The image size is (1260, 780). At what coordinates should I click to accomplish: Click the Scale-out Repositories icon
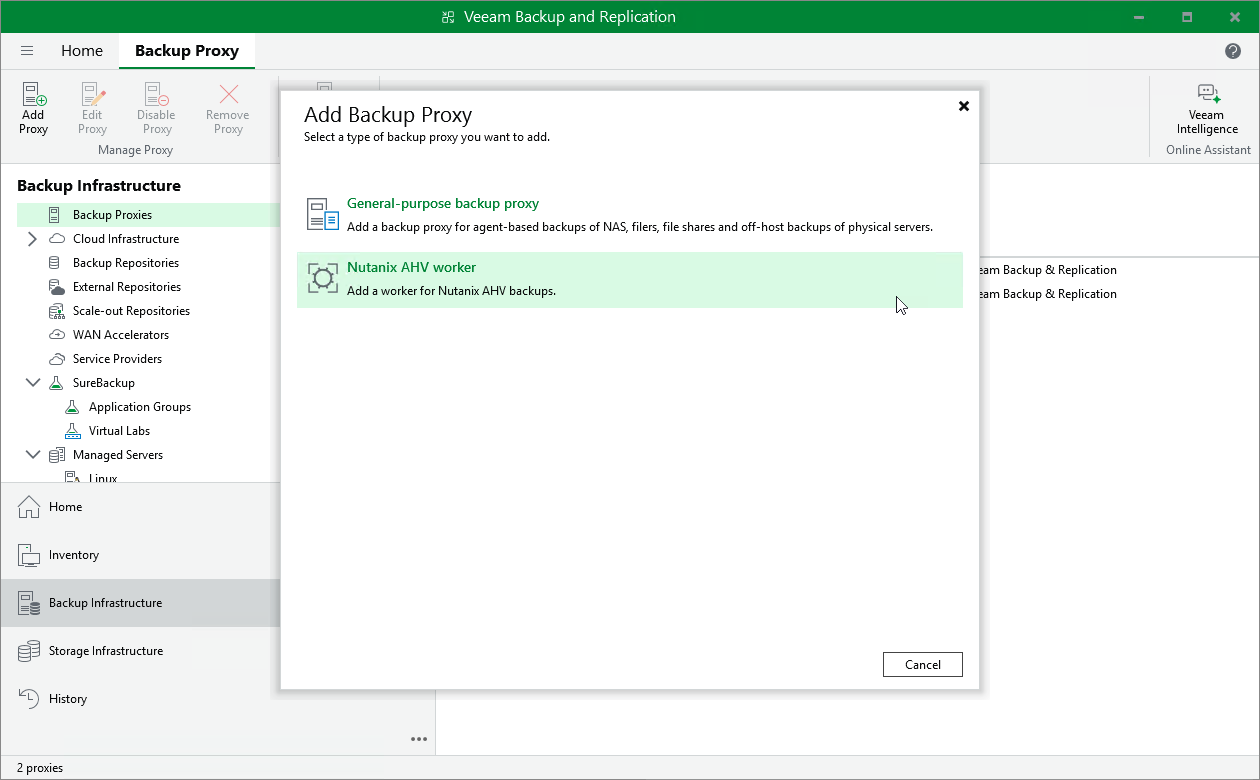pos(56,311)
